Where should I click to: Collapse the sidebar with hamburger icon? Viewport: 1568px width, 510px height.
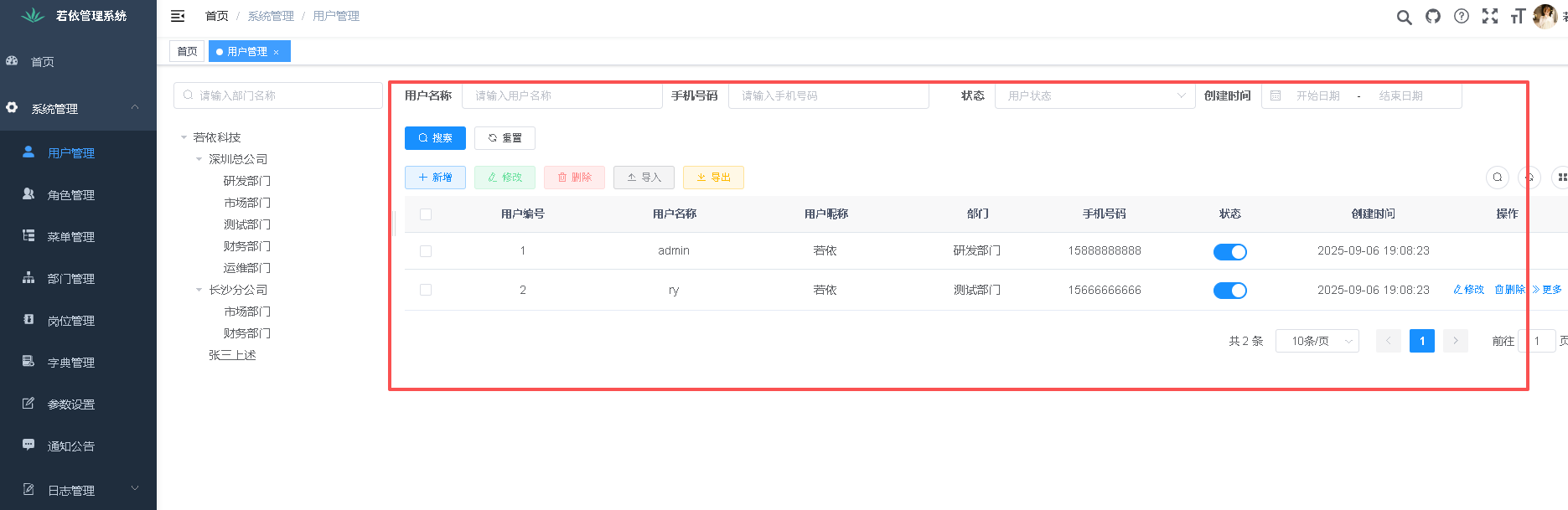[x=178, y=16]
